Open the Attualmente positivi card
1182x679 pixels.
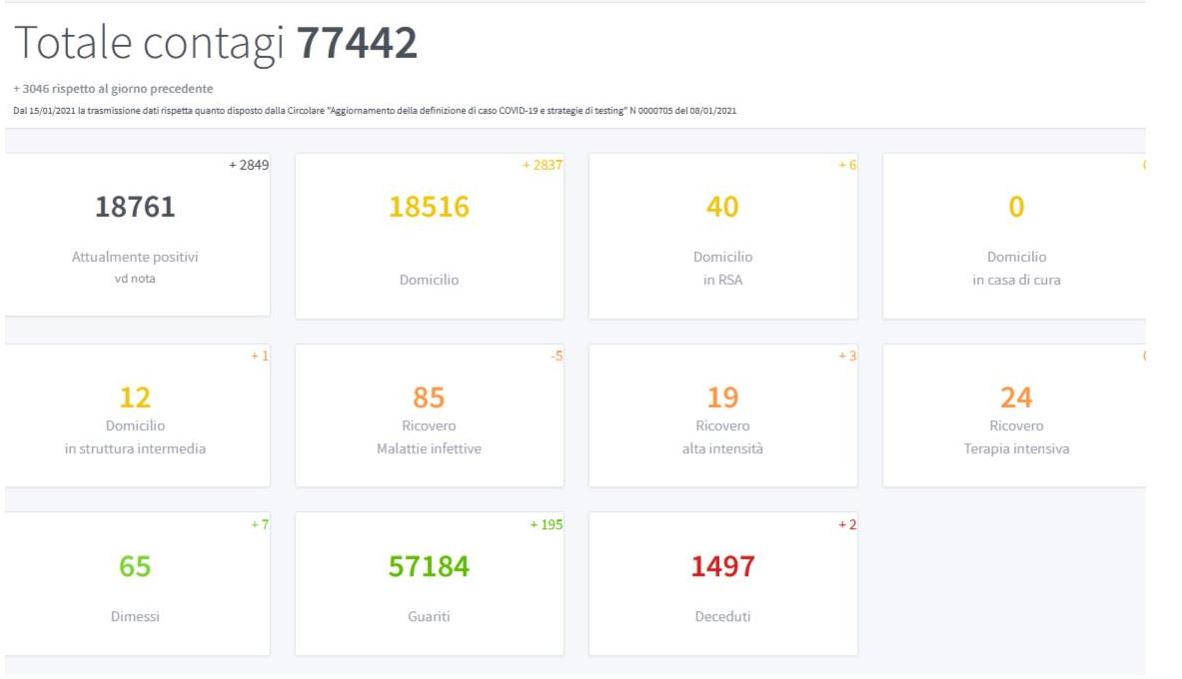click(135, 236)
